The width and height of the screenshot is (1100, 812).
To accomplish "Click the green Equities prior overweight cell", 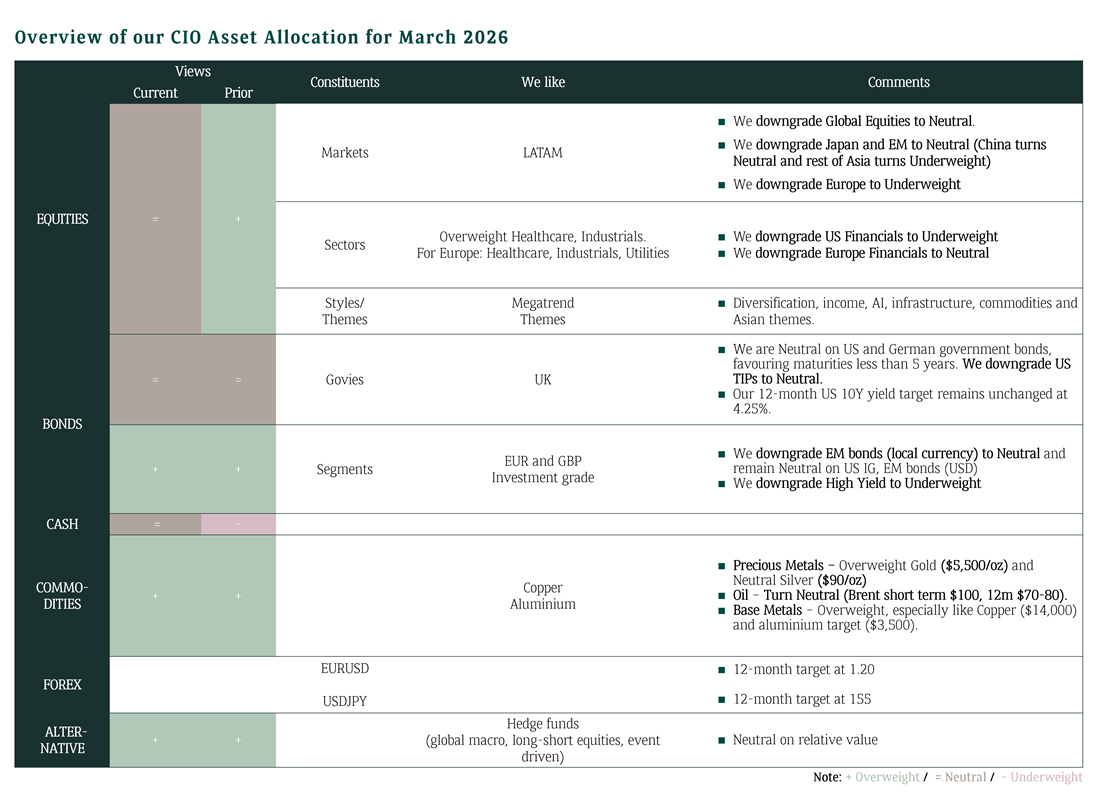I will point(238,219).
